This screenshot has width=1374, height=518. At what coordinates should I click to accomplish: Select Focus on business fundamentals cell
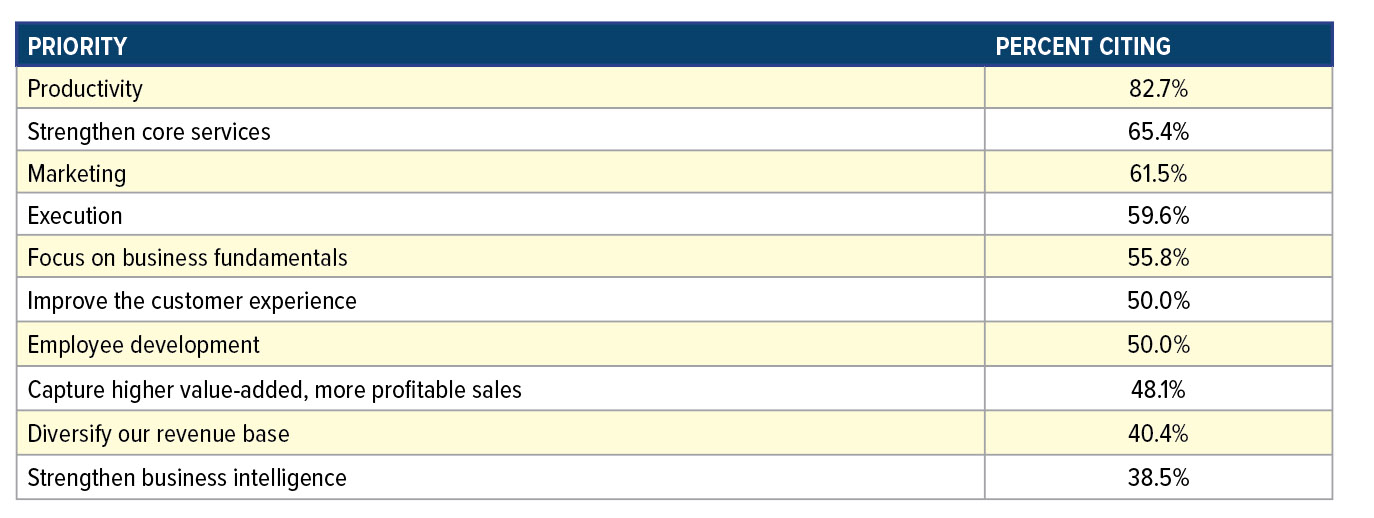pyautogui.click(x=187, y=257)
